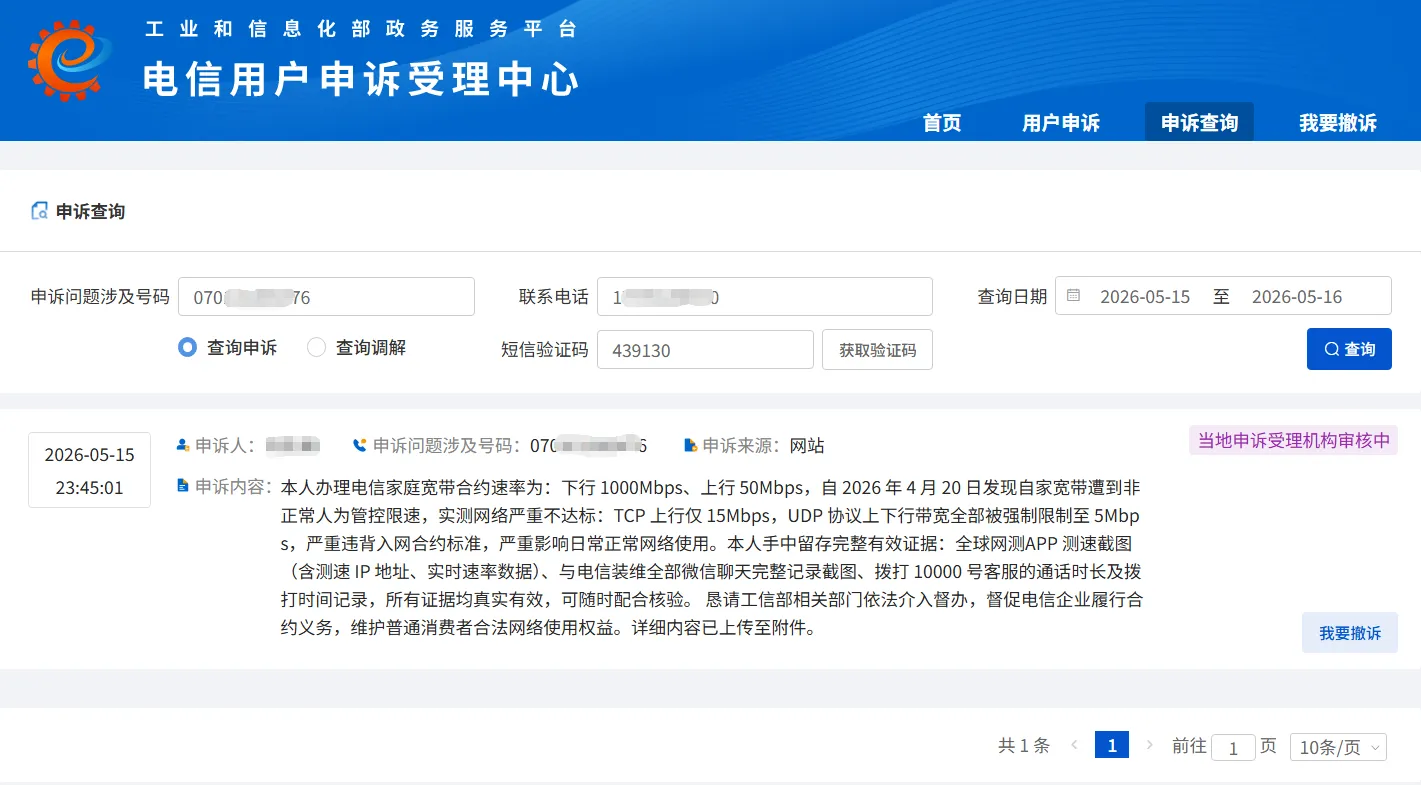Go to next page arrow
This screenshot has height=785, width=1421.
point(1150,745)
